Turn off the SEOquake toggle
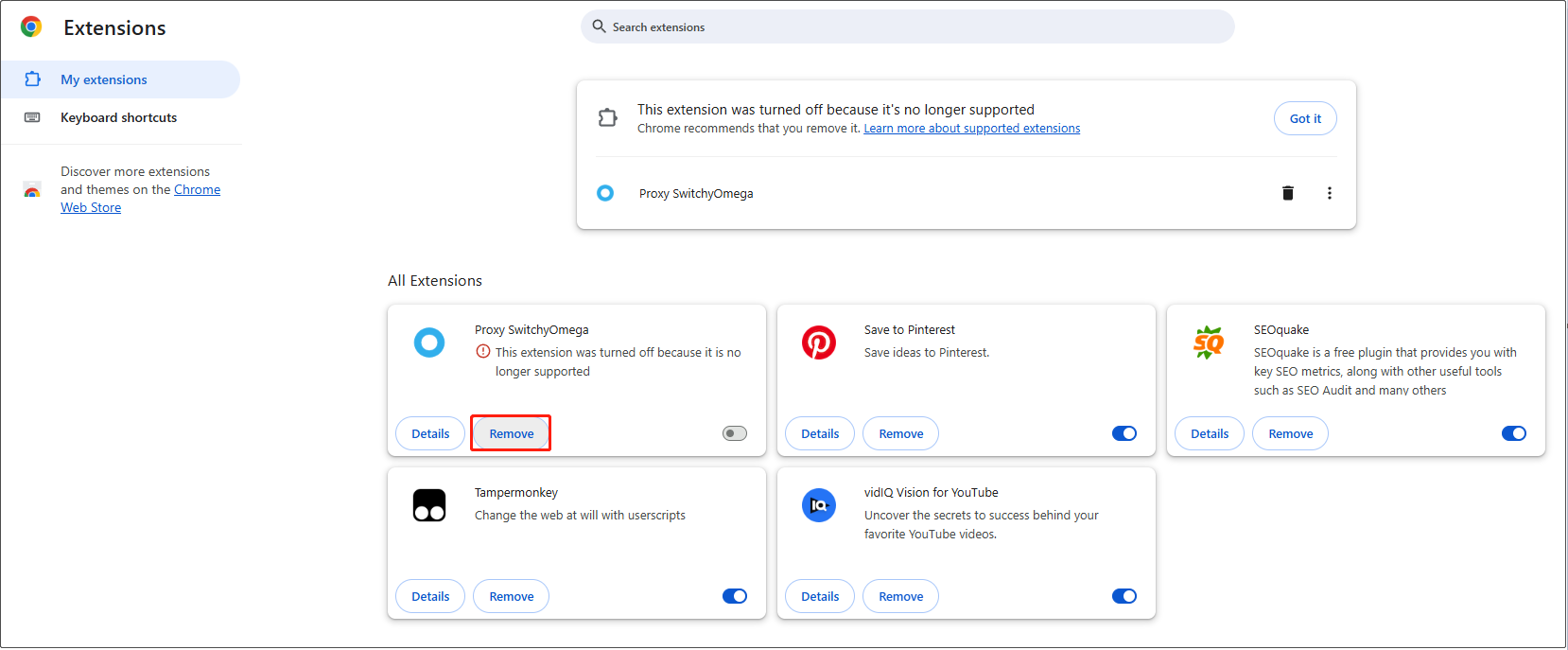 click(x=1514, y=433)
